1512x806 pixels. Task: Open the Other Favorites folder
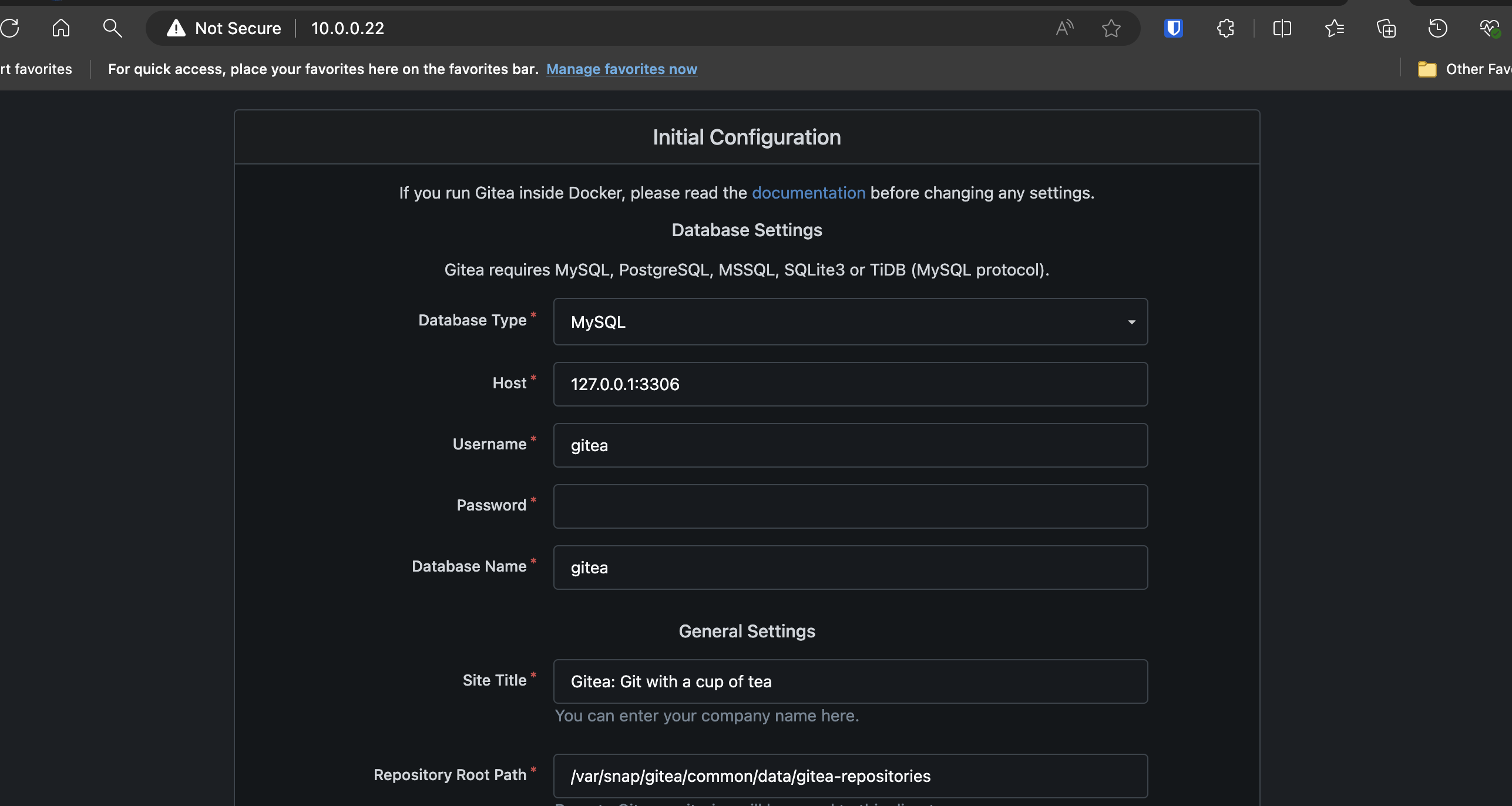(x=1464, y=69)
